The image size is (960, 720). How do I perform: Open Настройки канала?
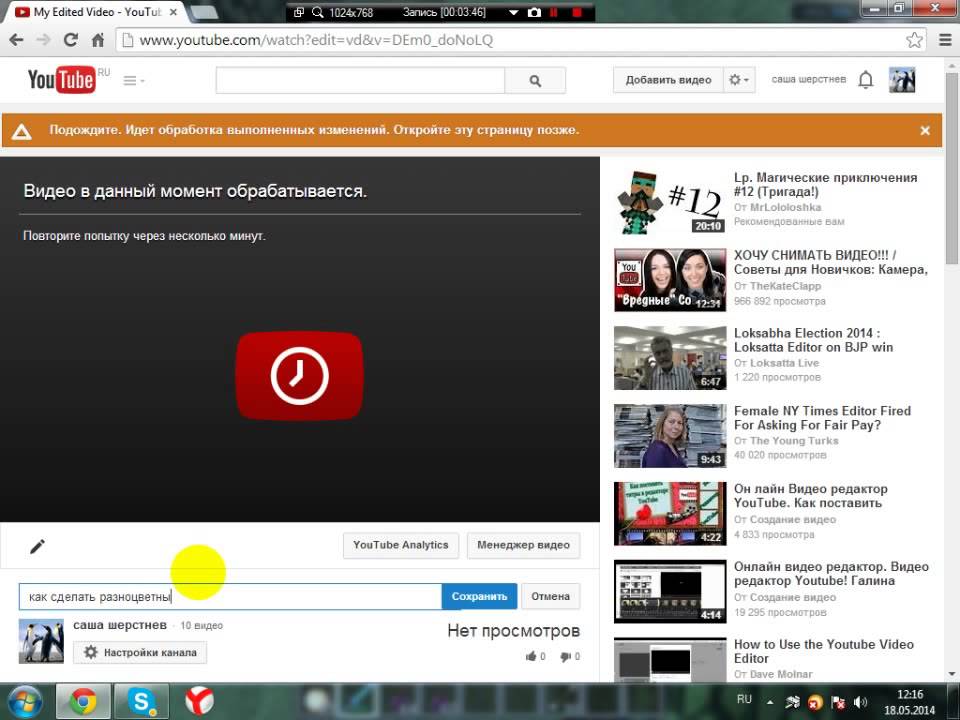[x=140, y=653]
